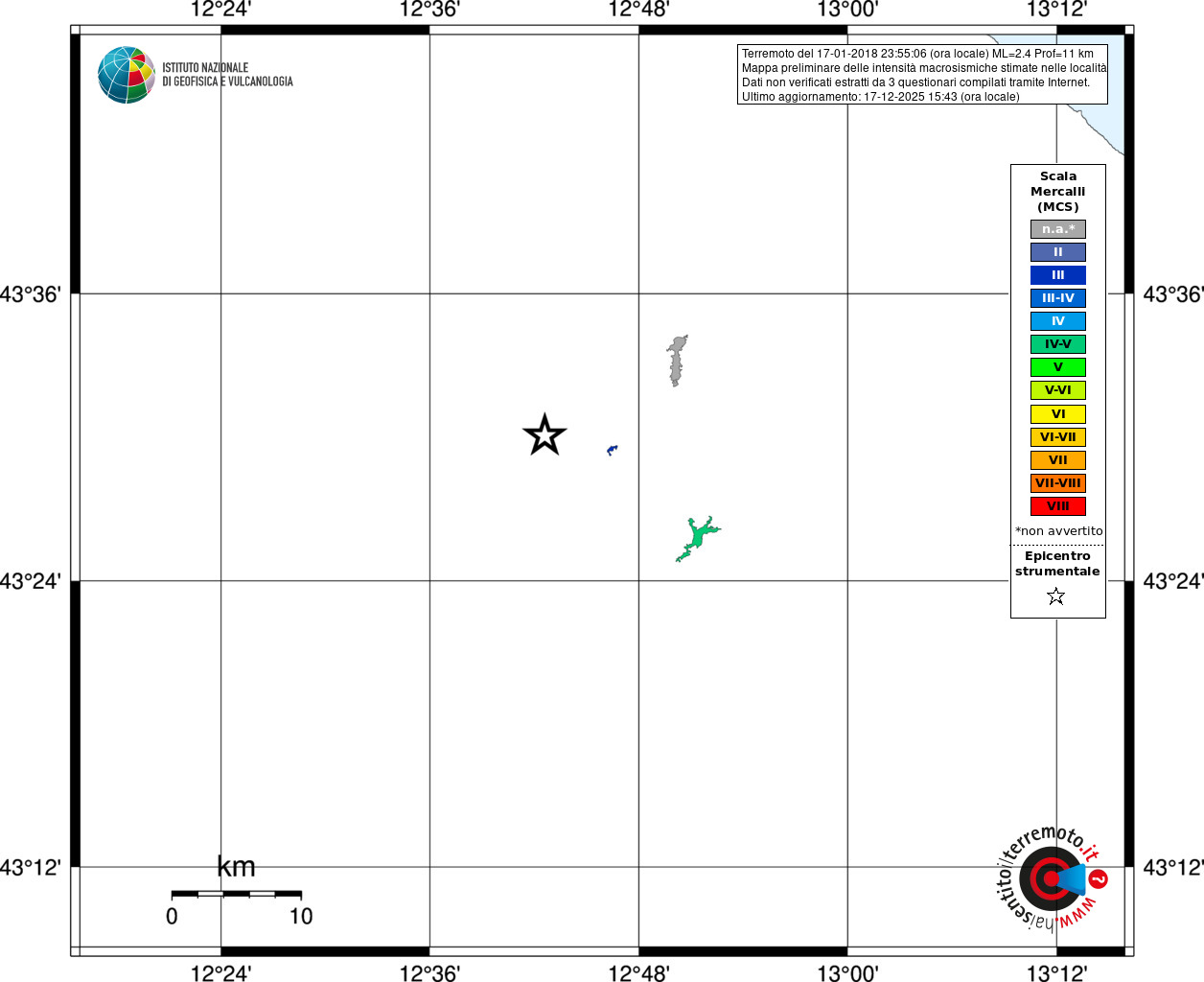Viewport: 1204px width, 982px height.
Task: Click the VIII red legend swatch
Action: point(1058,506)
